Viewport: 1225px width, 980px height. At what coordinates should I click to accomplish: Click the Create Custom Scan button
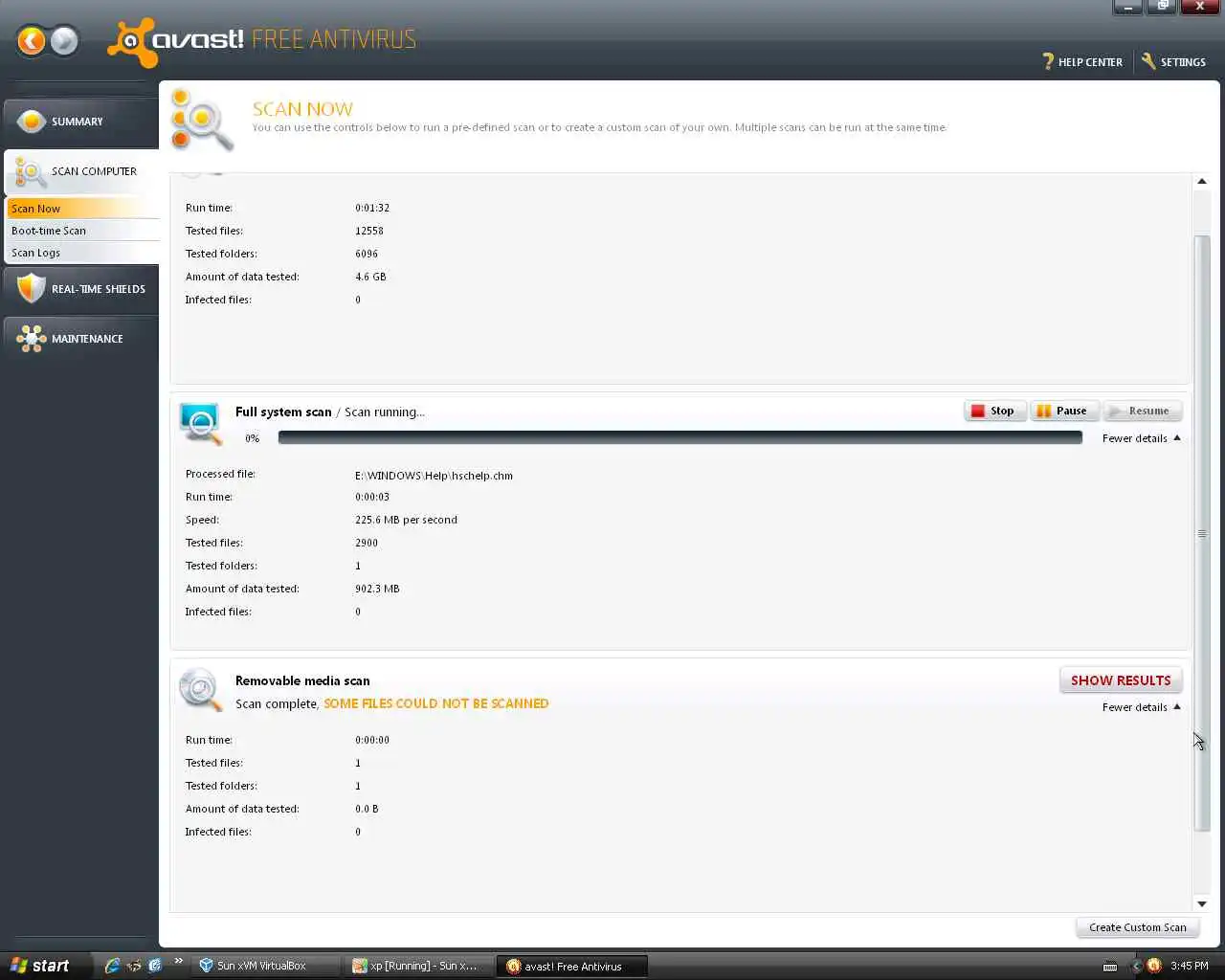[x=1137, y=927]
